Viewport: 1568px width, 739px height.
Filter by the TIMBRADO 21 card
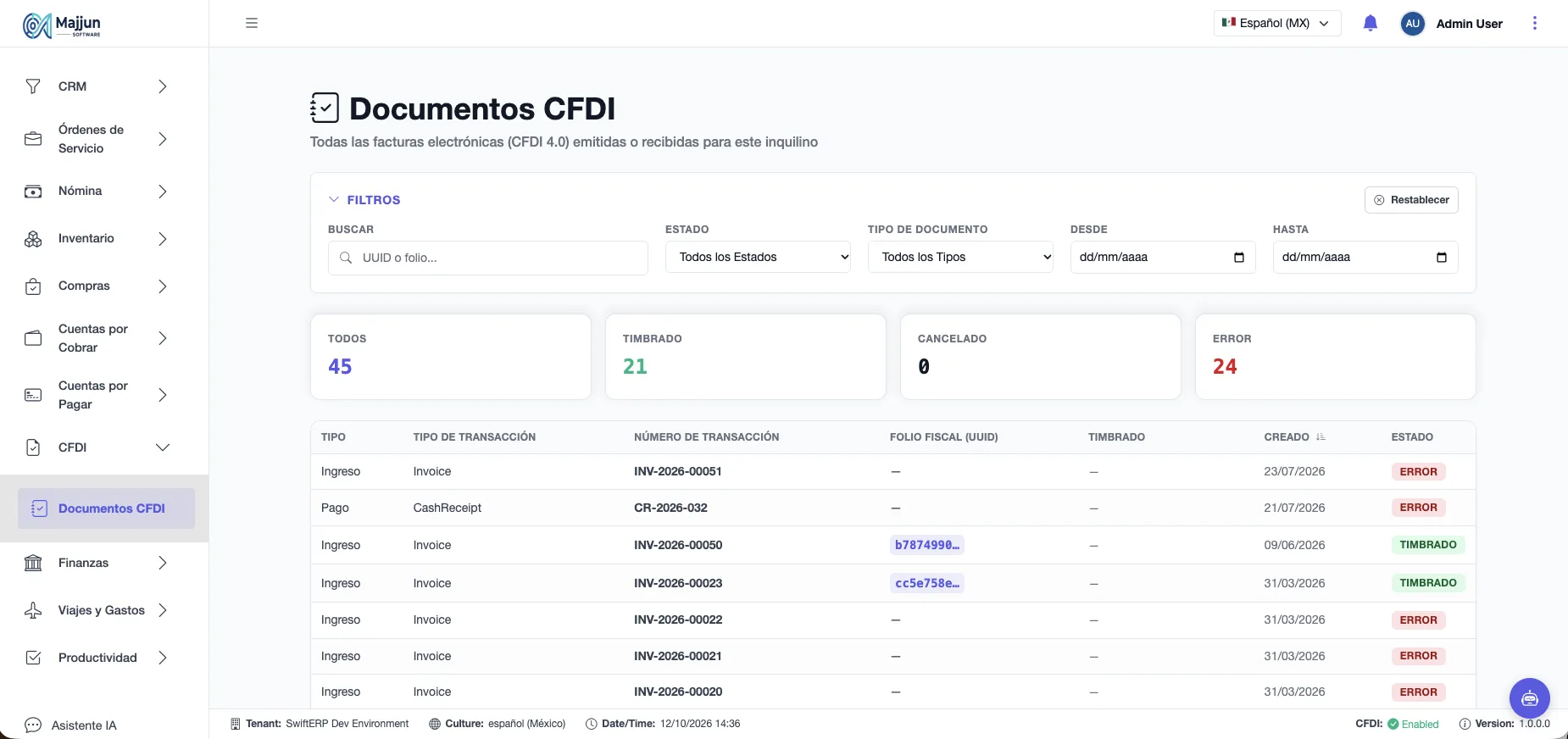click(x=746, y=357)
